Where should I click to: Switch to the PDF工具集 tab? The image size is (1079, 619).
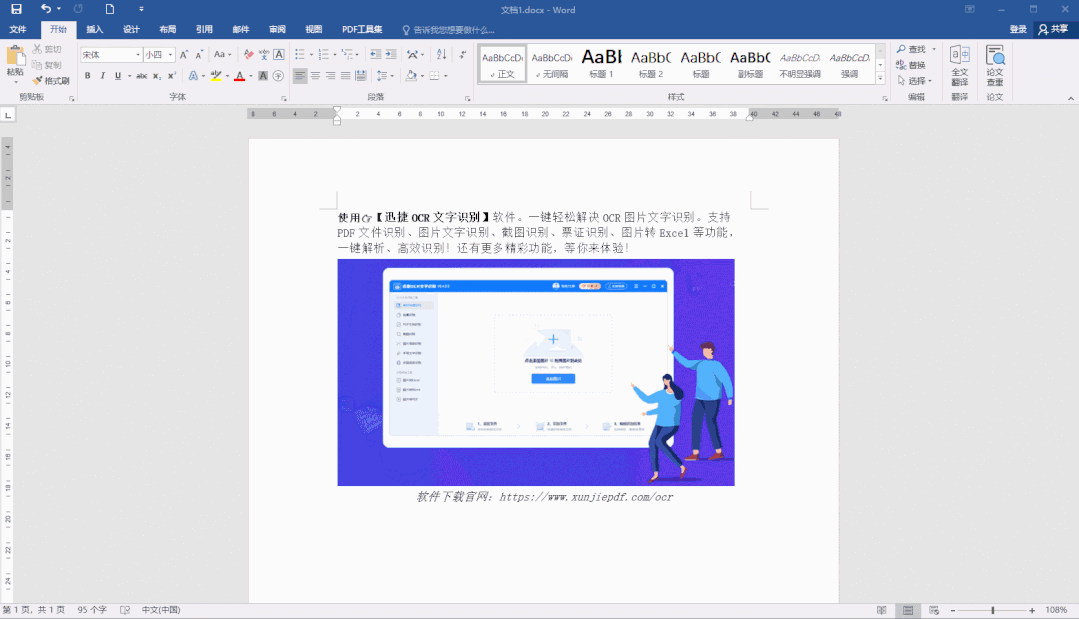362,29
